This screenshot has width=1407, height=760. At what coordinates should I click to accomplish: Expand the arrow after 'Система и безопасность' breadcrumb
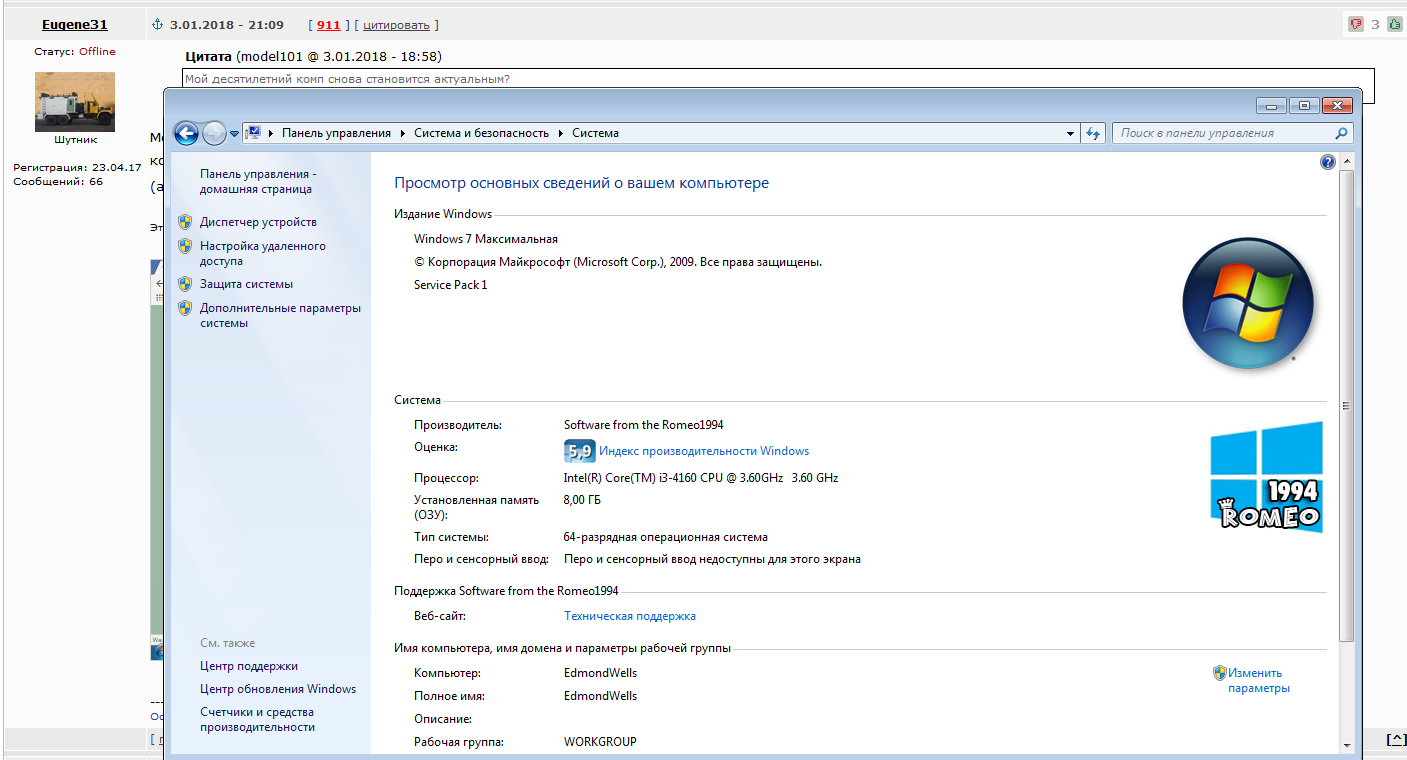point(561,133)
